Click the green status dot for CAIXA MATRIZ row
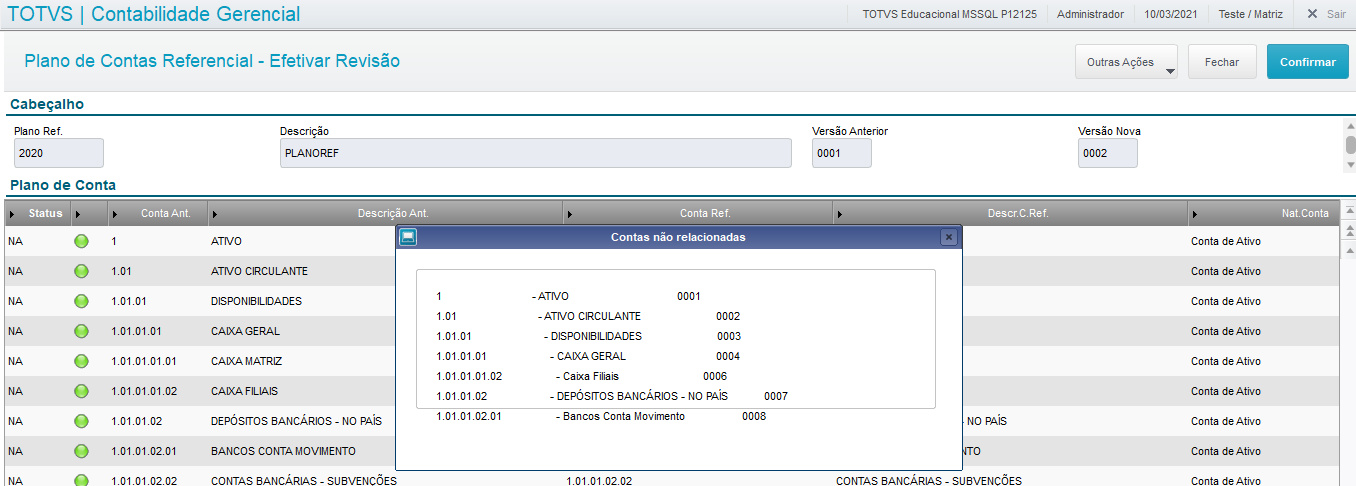The width and height of the screenshot is (1356, 486). point(81,361)
